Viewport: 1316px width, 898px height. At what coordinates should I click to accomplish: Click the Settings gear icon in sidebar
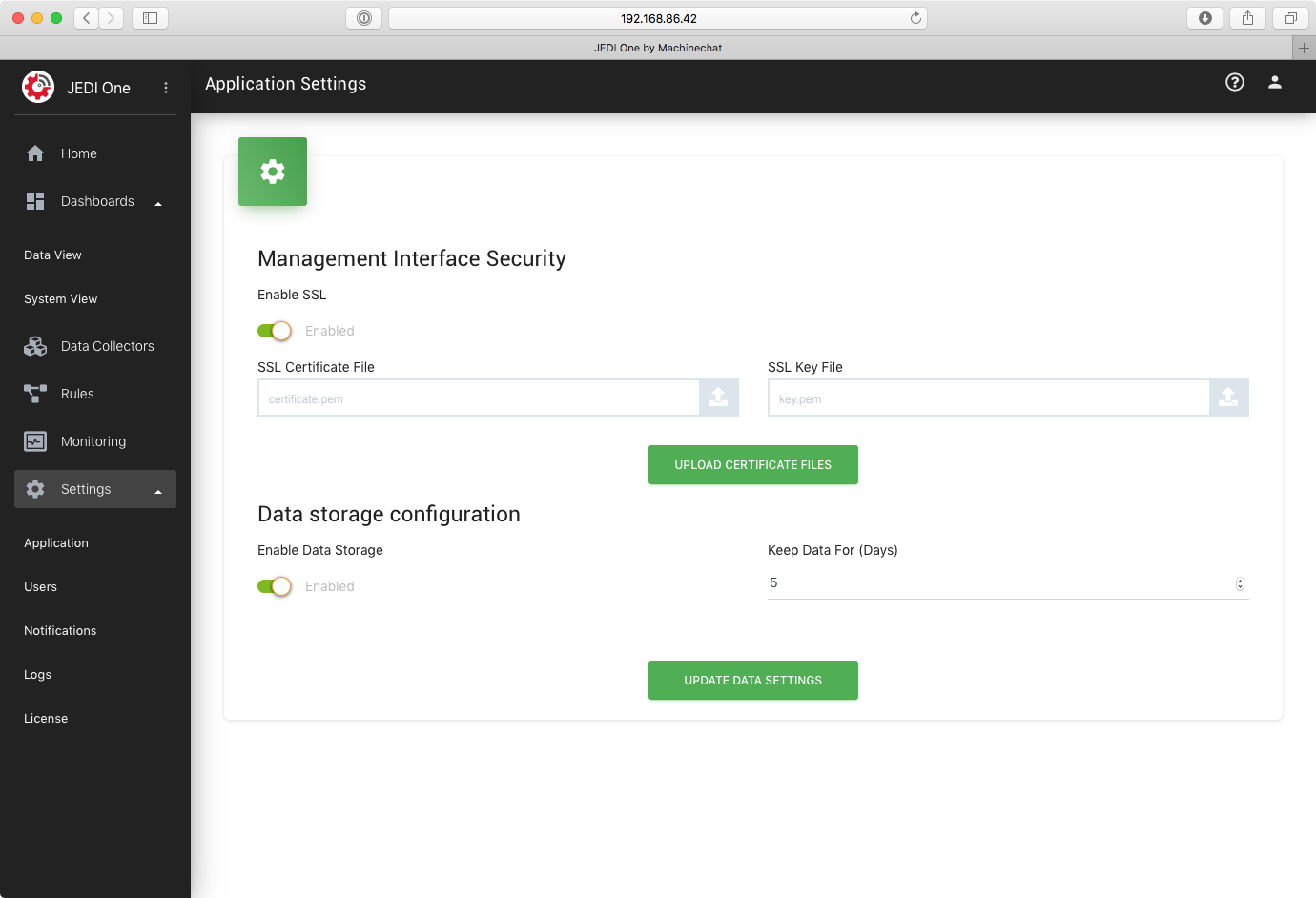point(35,488)
